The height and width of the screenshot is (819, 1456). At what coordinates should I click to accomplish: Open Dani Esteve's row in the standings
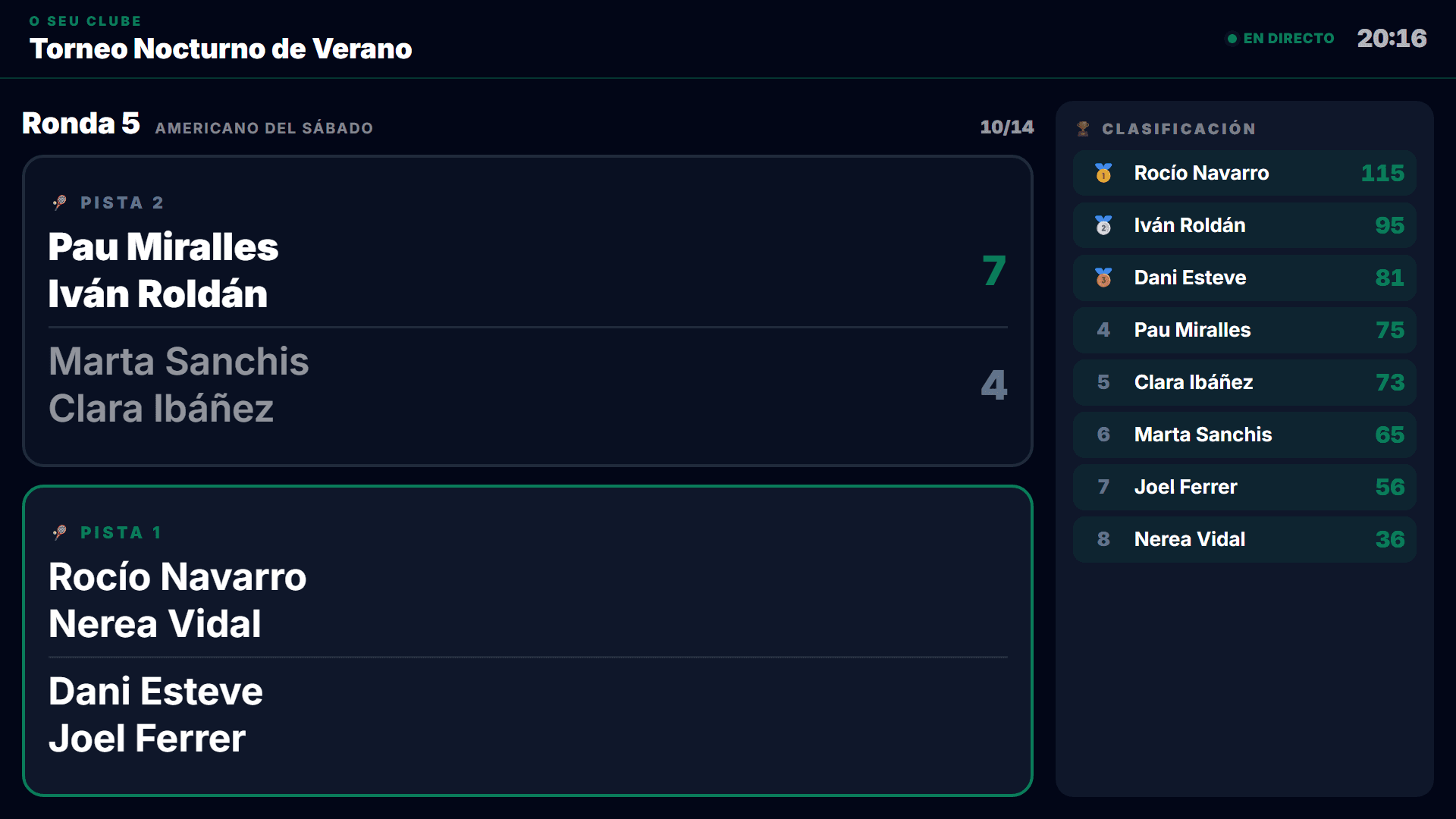pyautogui.click(x=1244, y=278)
